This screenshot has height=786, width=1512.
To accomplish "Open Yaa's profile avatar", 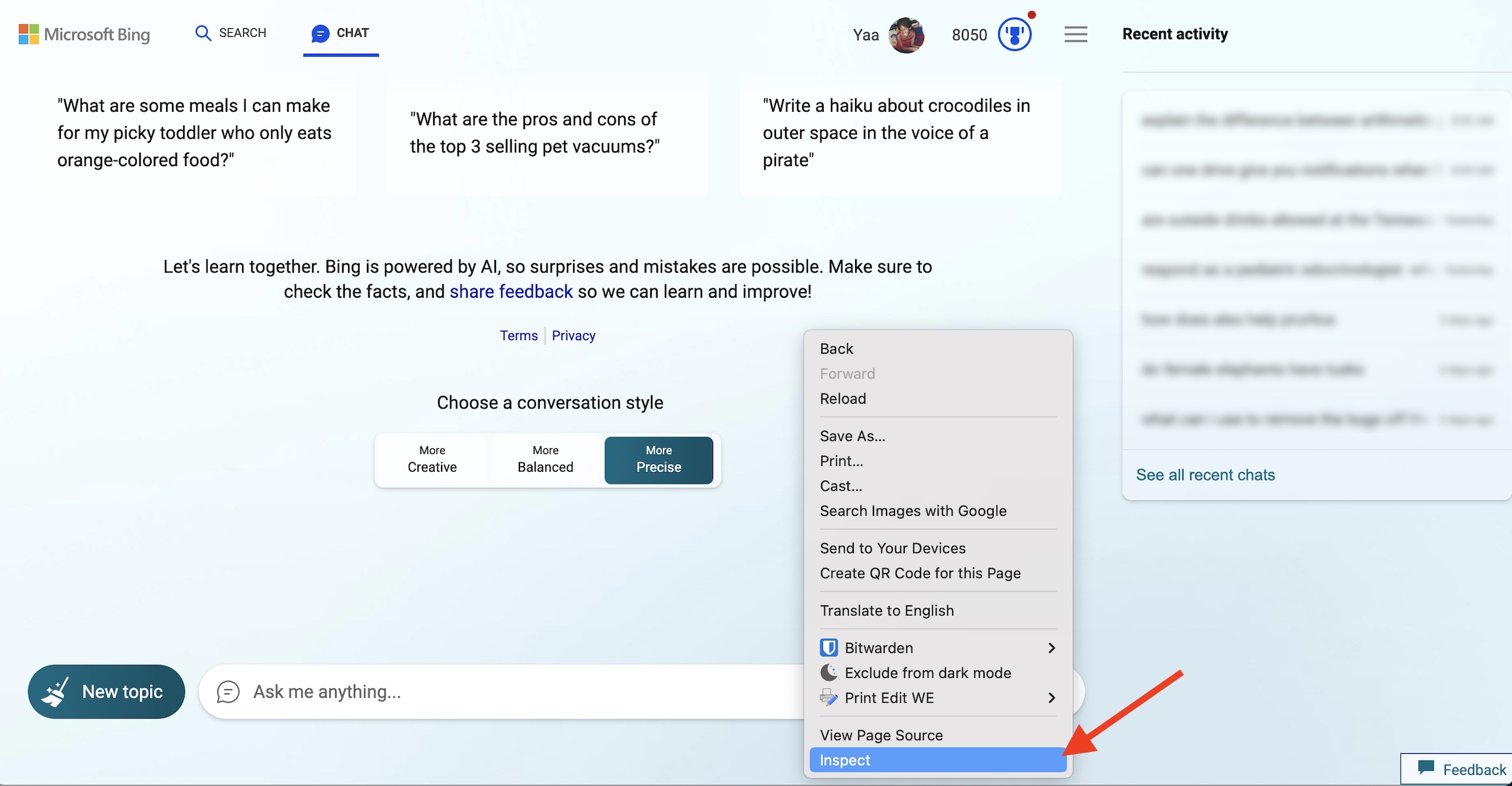I will pyautogui.click(x=906, y=35).
